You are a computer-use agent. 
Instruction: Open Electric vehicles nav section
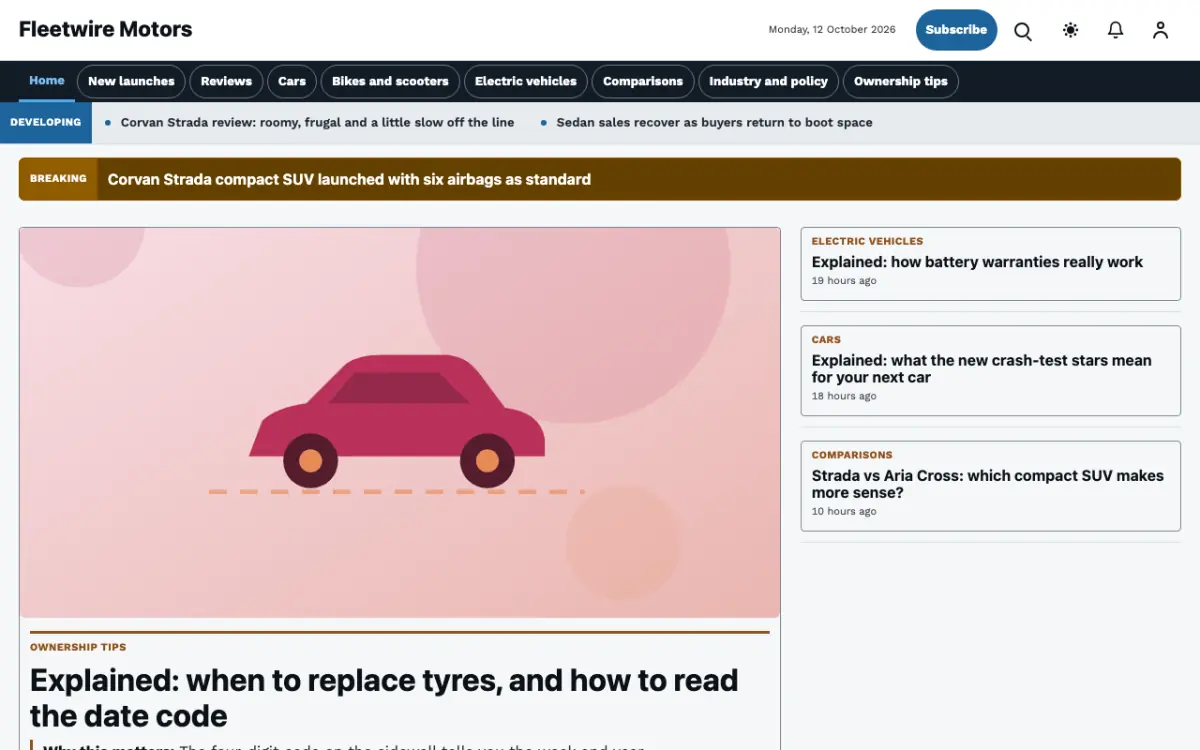point(526,82)
